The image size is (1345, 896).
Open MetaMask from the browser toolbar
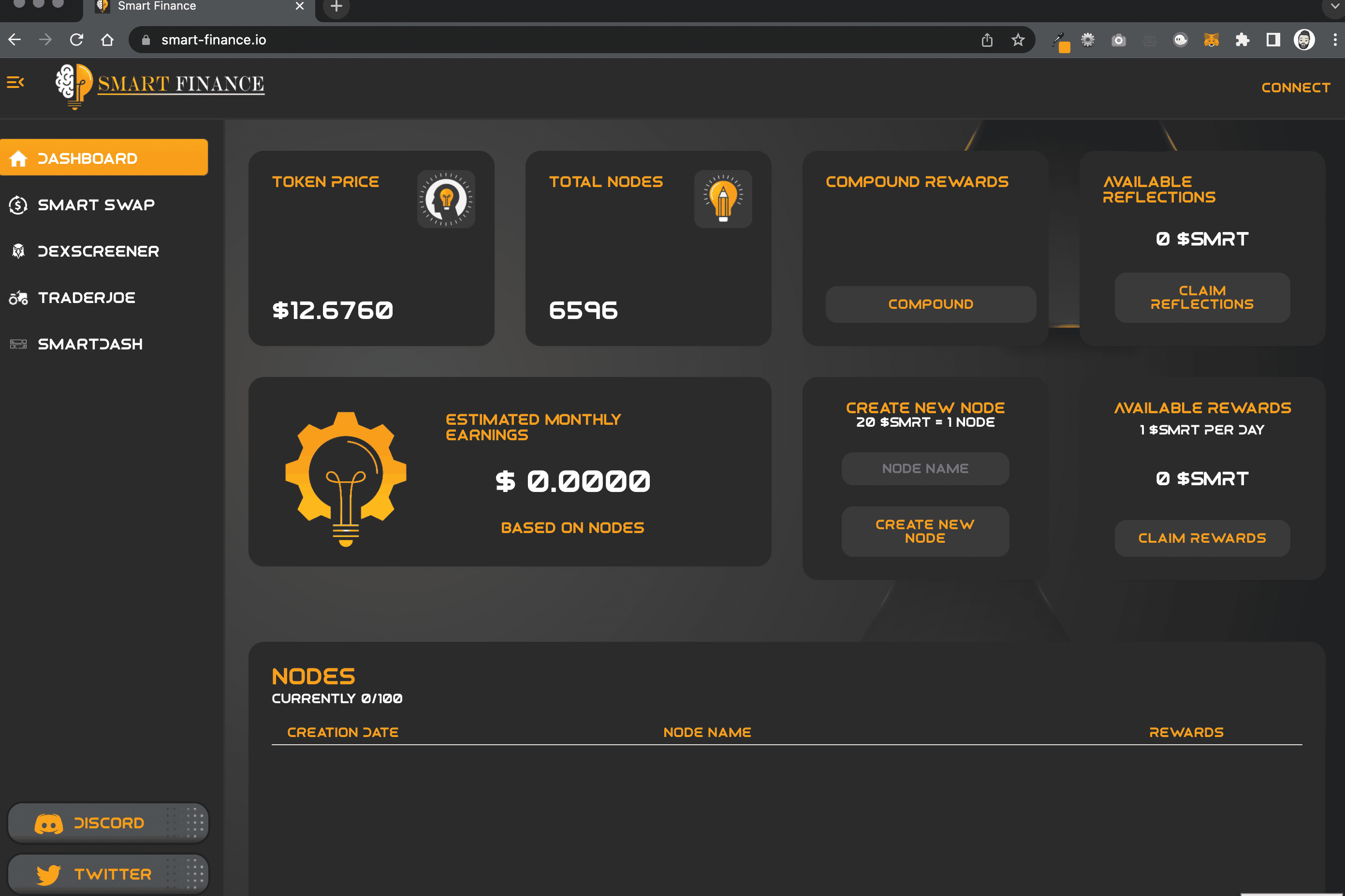[1211, 40]
